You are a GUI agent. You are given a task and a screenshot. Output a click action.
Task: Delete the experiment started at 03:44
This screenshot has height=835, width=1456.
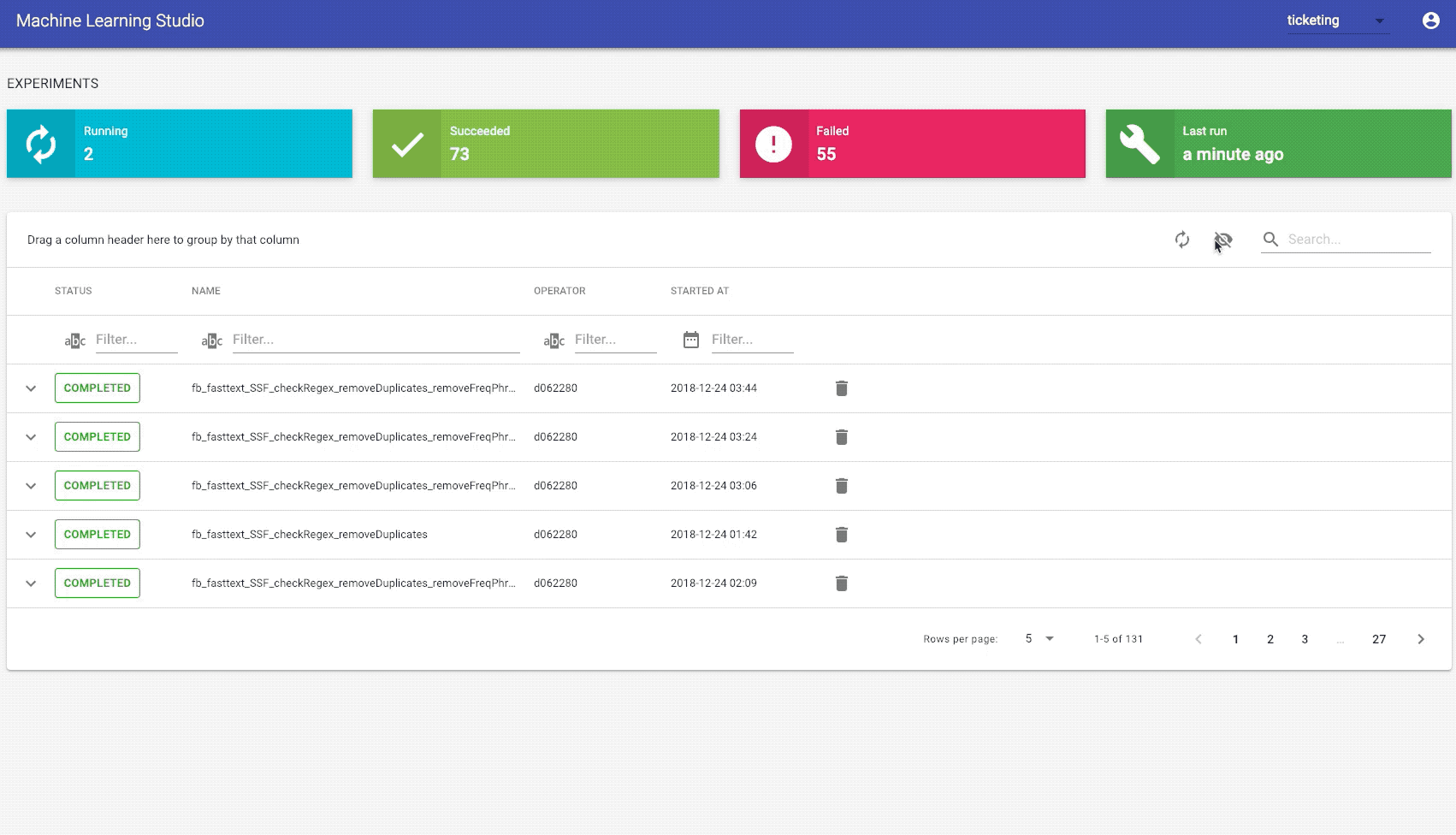842,388
